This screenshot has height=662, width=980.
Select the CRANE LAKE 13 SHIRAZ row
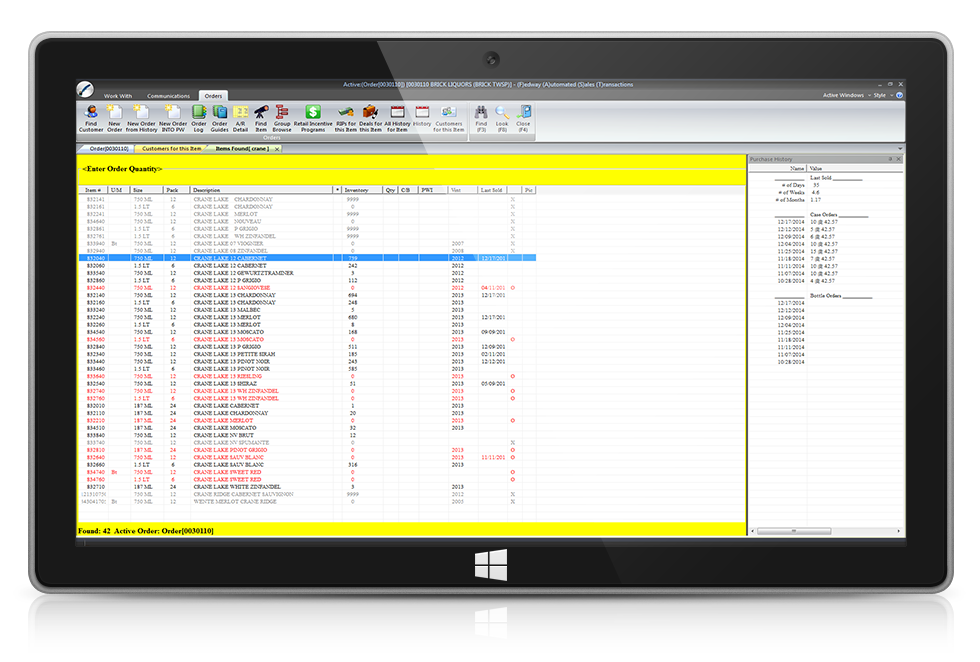tap(307, 384)
